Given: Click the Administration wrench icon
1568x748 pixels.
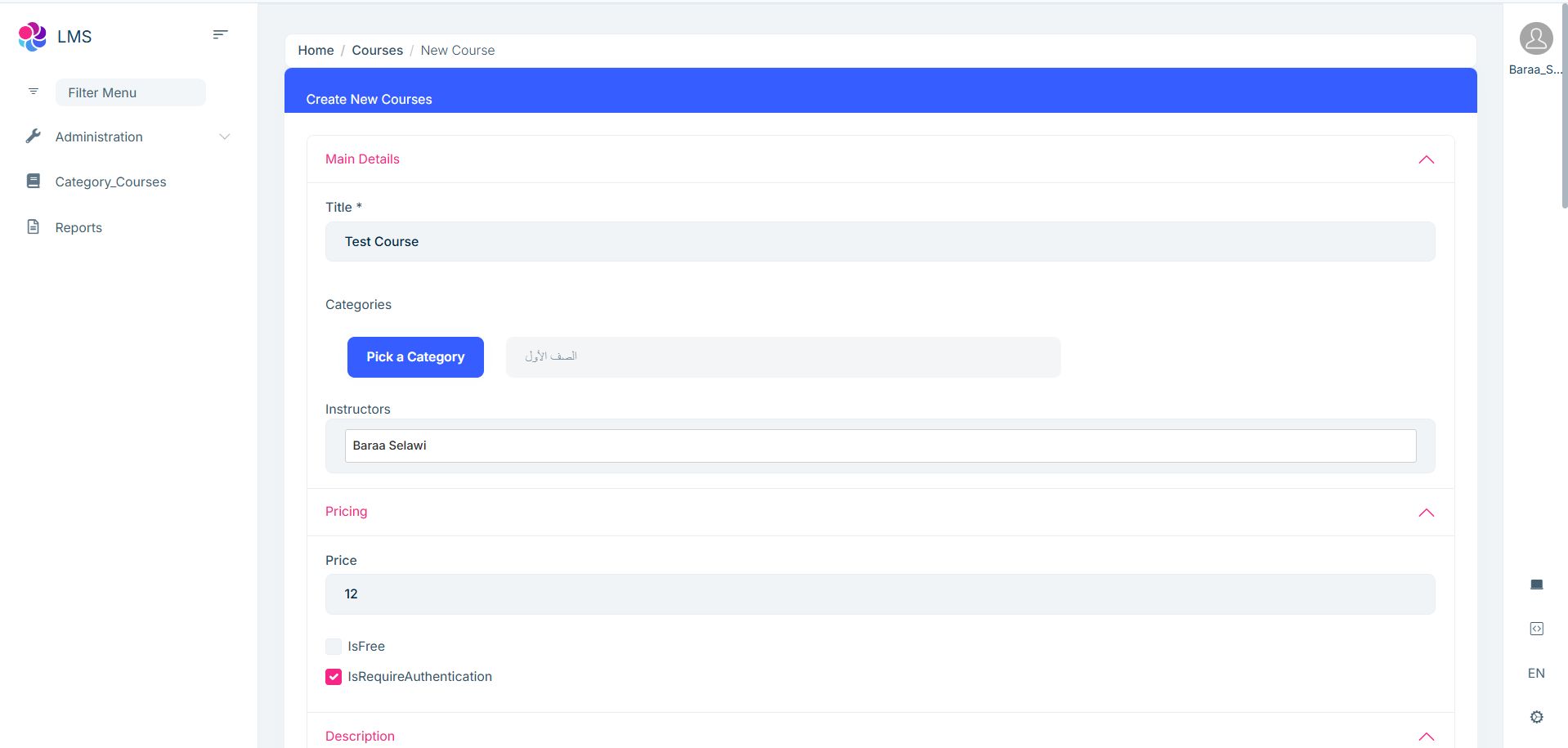Looking at the screenshot, I should pos(34,137).
